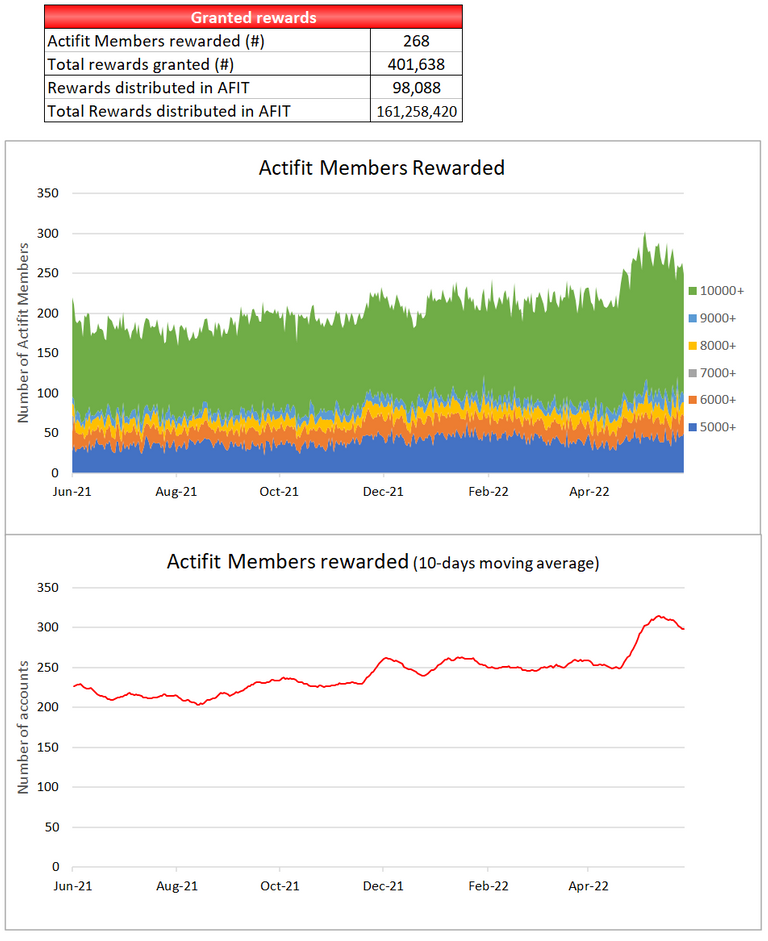
Task: Click 'Actifit Members Rewarded' area chart title
Action: (382, 167)
